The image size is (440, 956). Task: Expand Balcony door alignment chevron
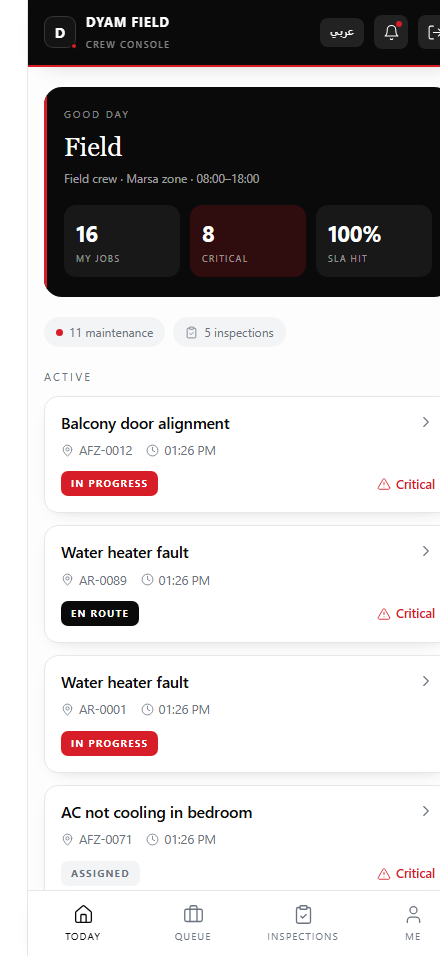tap(426, 422)
